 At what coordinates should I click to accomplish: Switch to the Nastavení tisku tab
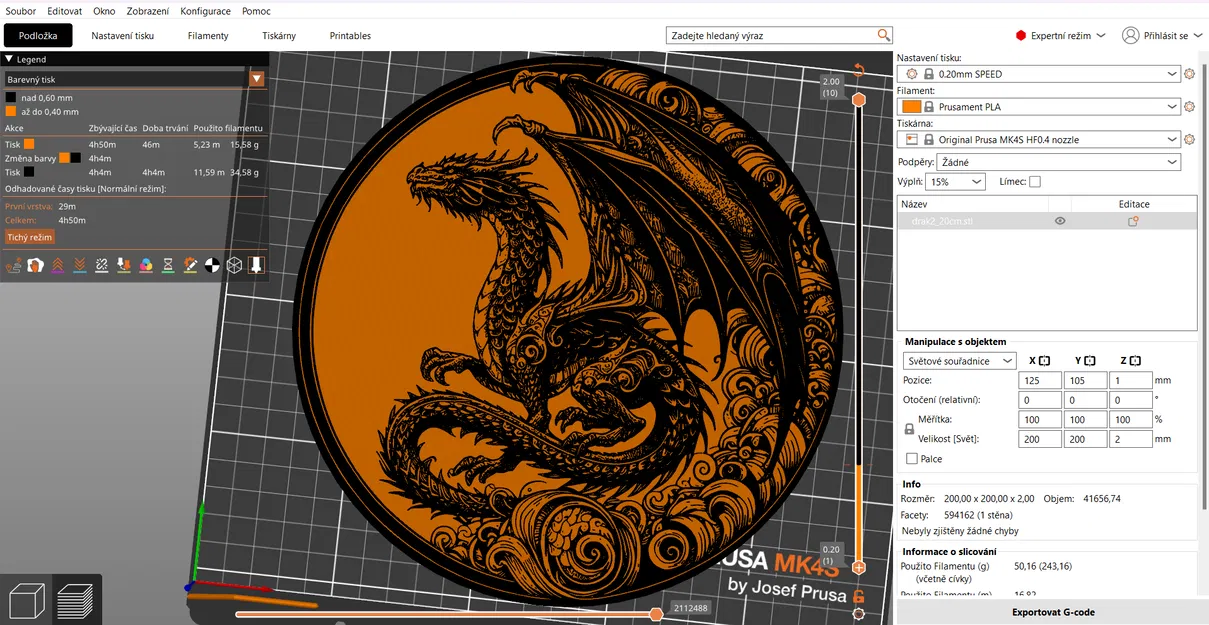pos(123,36)
